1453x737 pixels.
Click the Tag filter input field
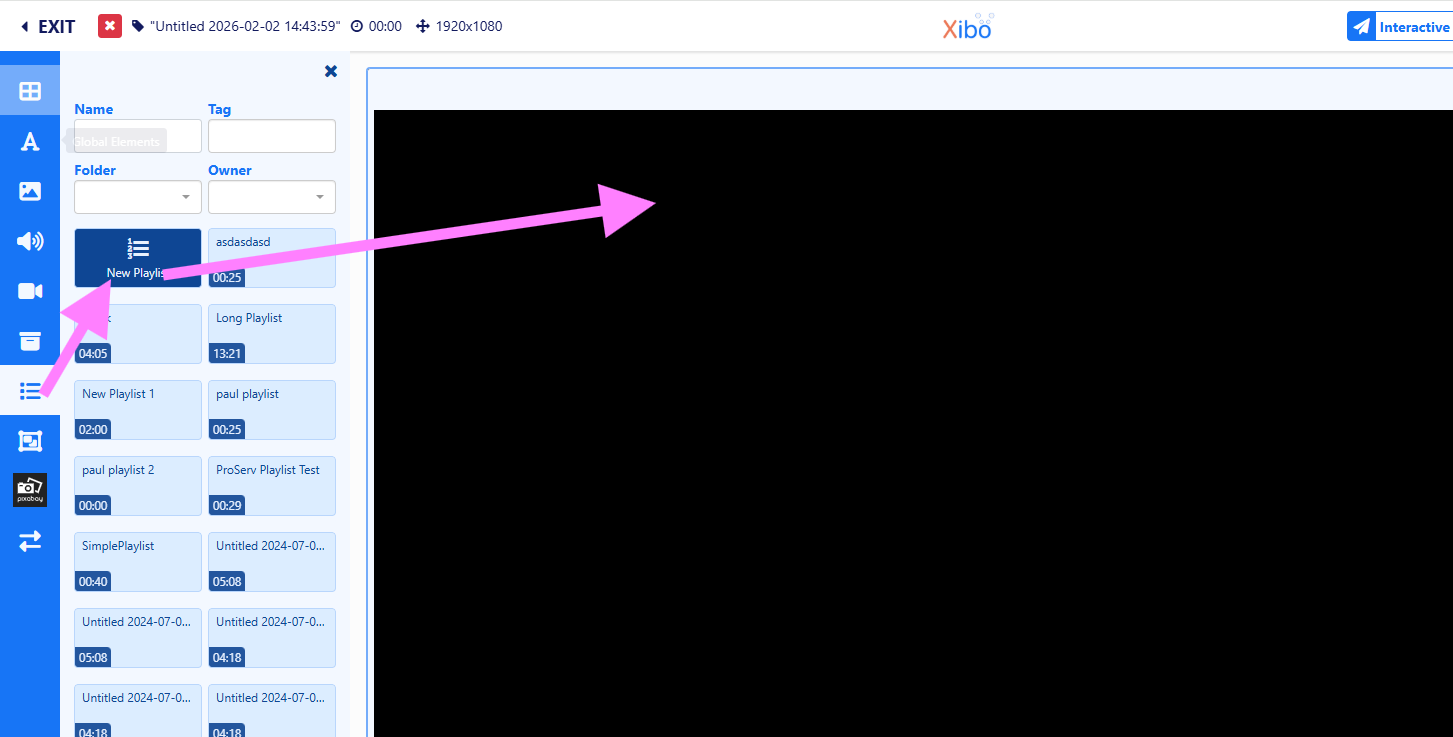tap(272, 136)
